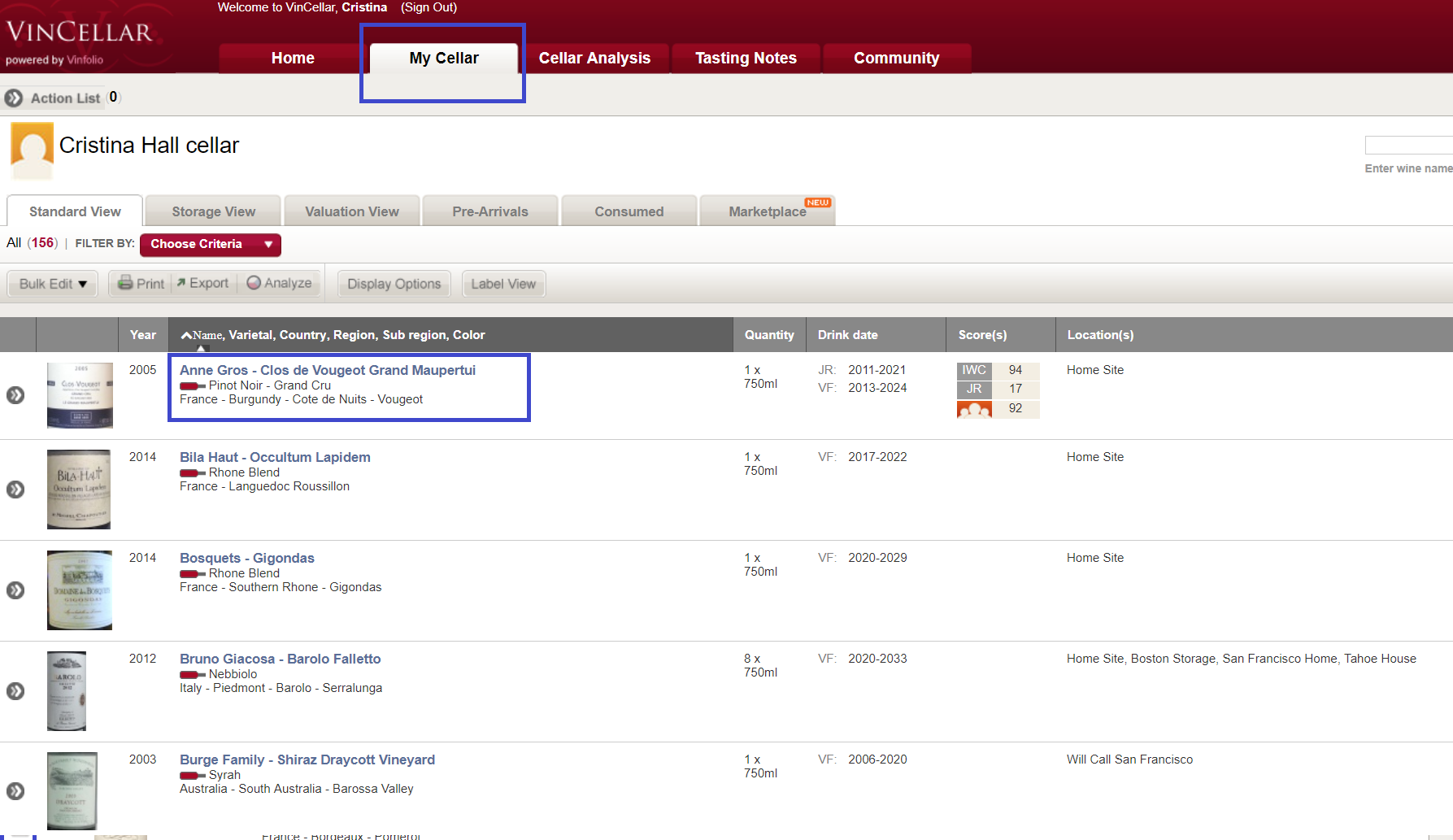Open the Action List arrow icon

click(x=14, y=98)
